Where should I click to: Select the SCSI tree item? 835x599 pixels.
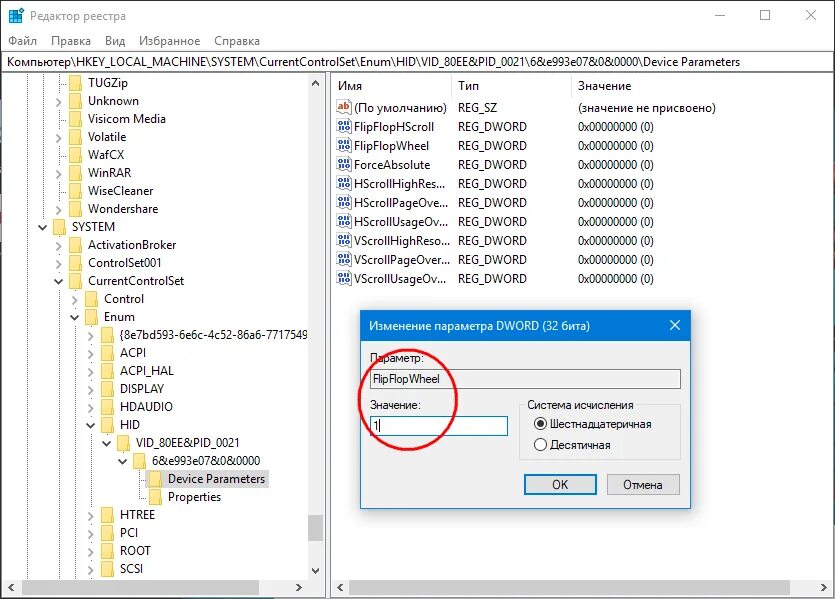131,569
